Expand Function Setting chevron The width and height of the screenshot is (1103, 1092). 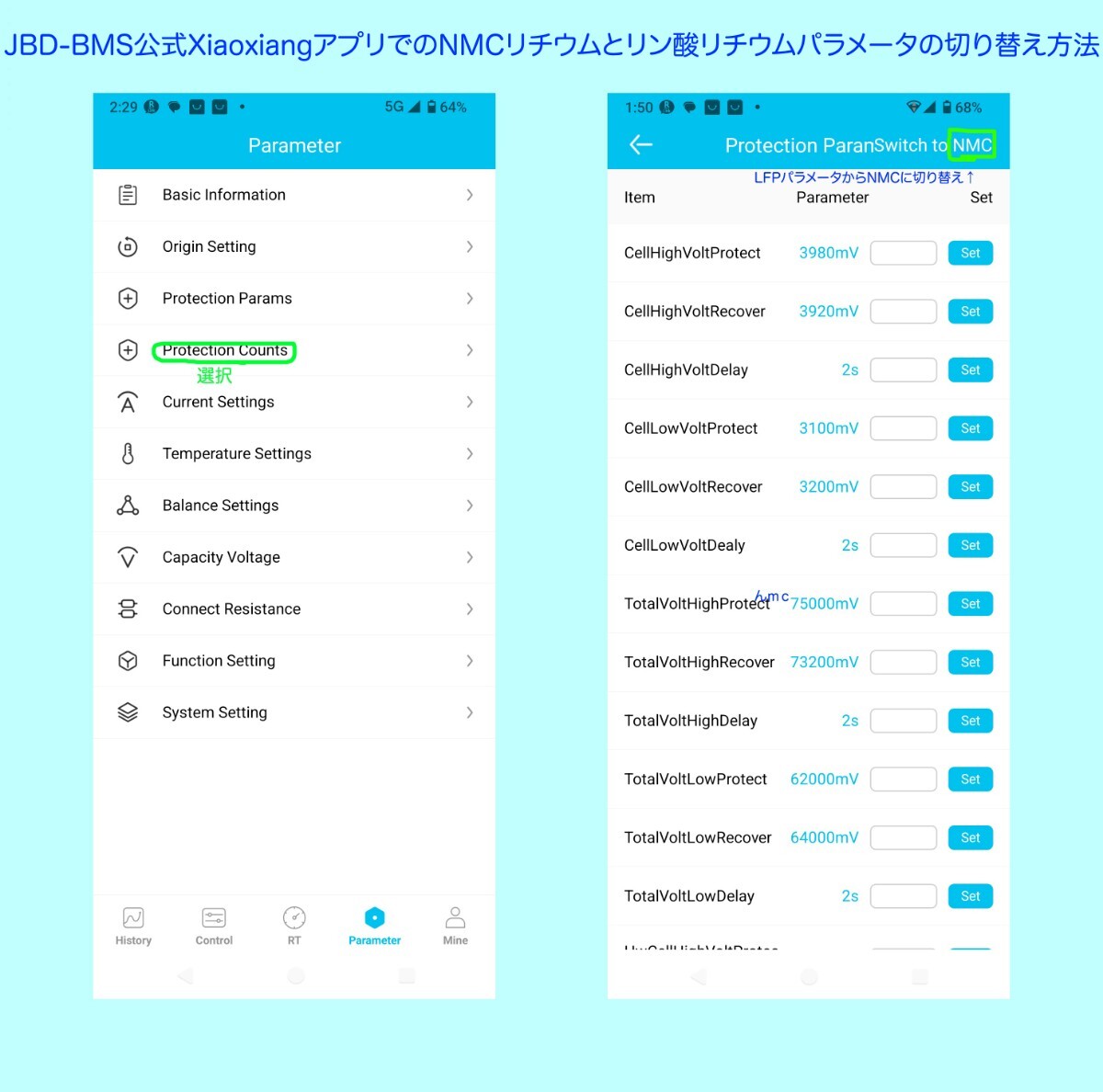(x=470, y=661)
